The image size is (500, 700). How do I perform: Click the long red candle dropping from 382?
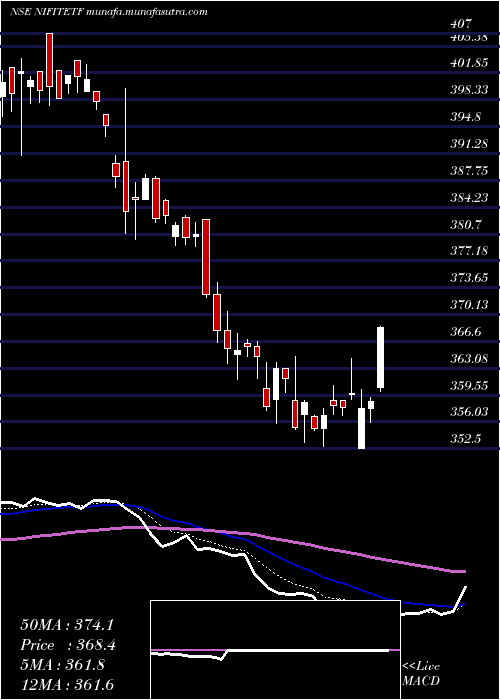pos(206,257)
